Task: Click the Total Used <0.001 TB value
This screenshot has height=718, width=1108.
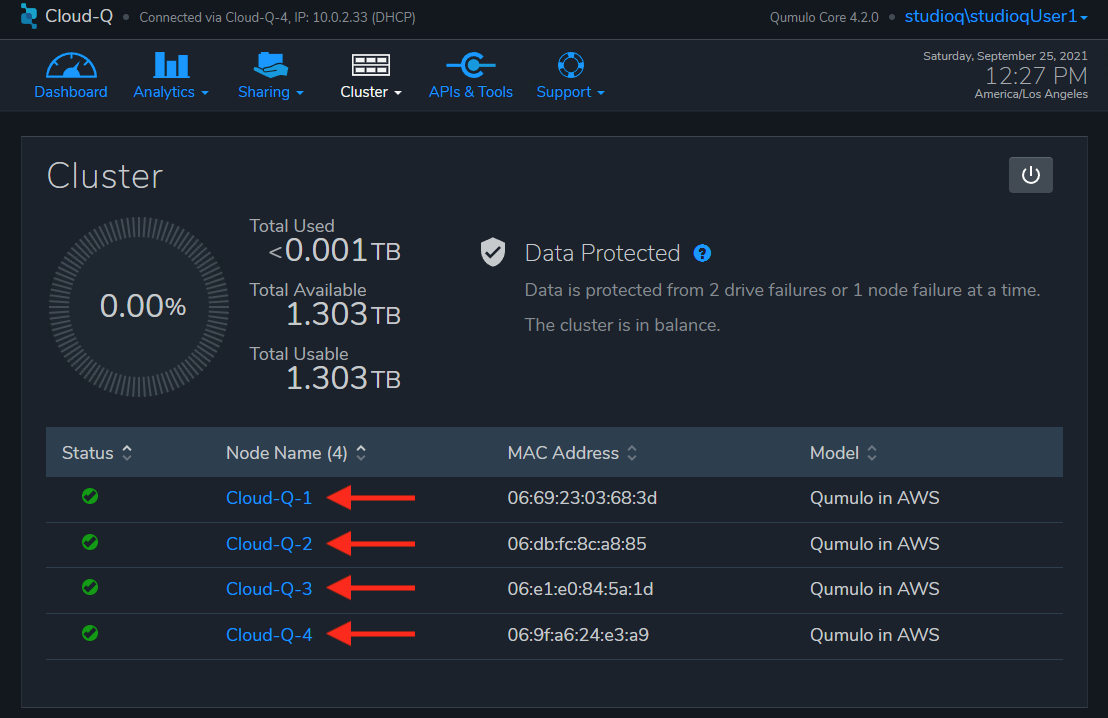Action: 334,250
